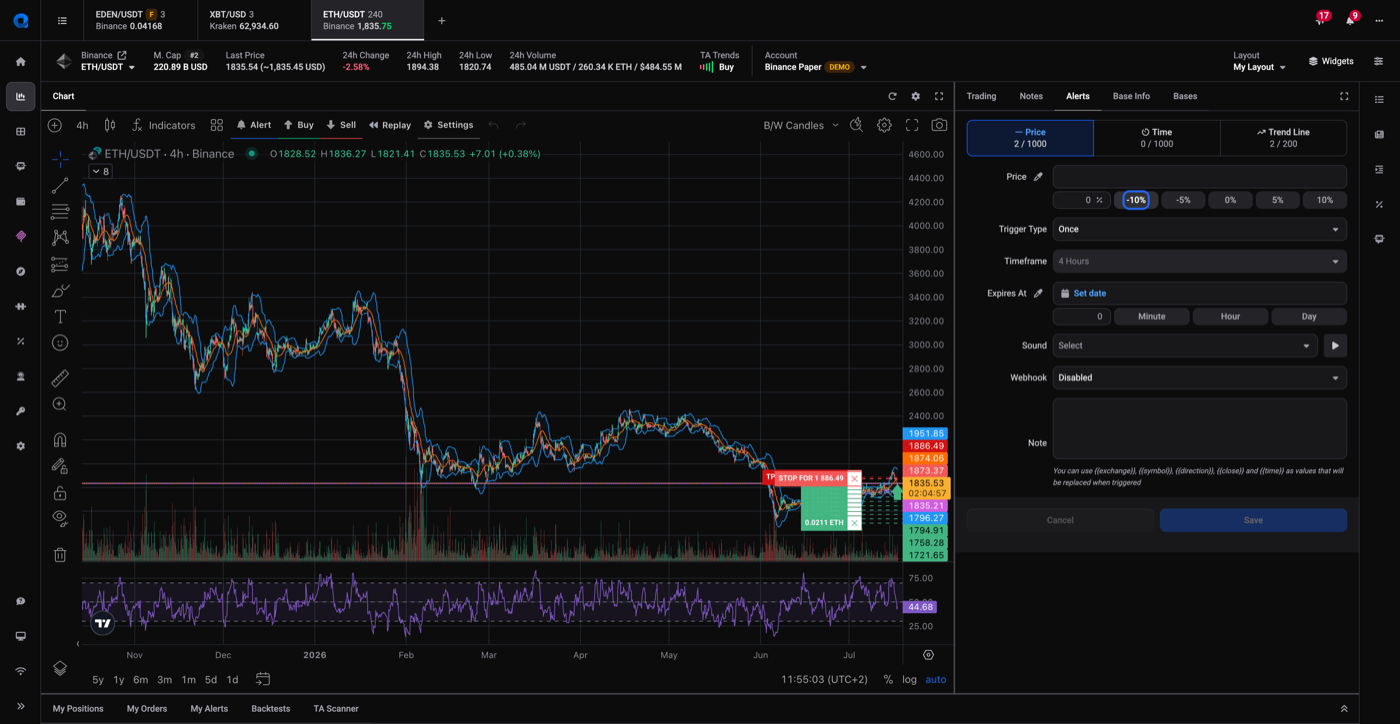Switch to the Base Info tab
Screen dimensions: 1400x724
coord(1131,96)
